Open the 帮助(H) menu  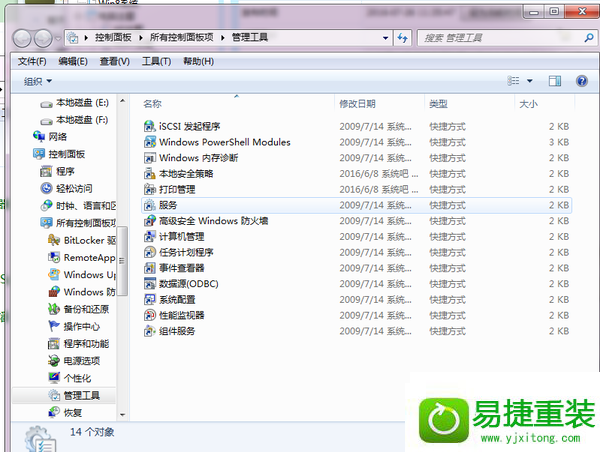point(198,61)
